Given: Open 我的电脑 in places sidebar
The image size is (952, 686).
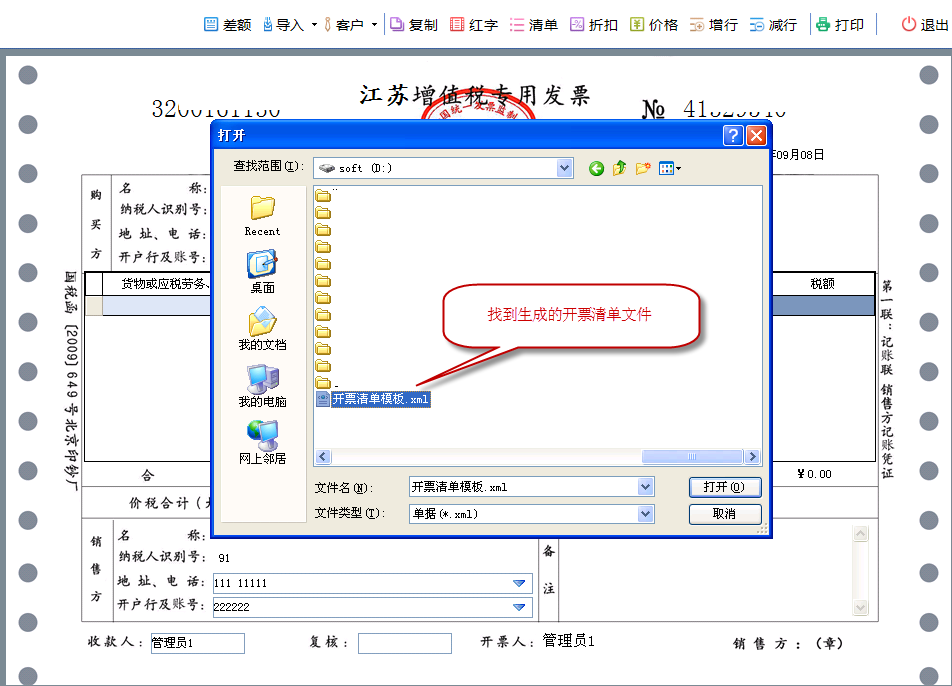Looking at the screenshot, I should (x=262, y=386).
